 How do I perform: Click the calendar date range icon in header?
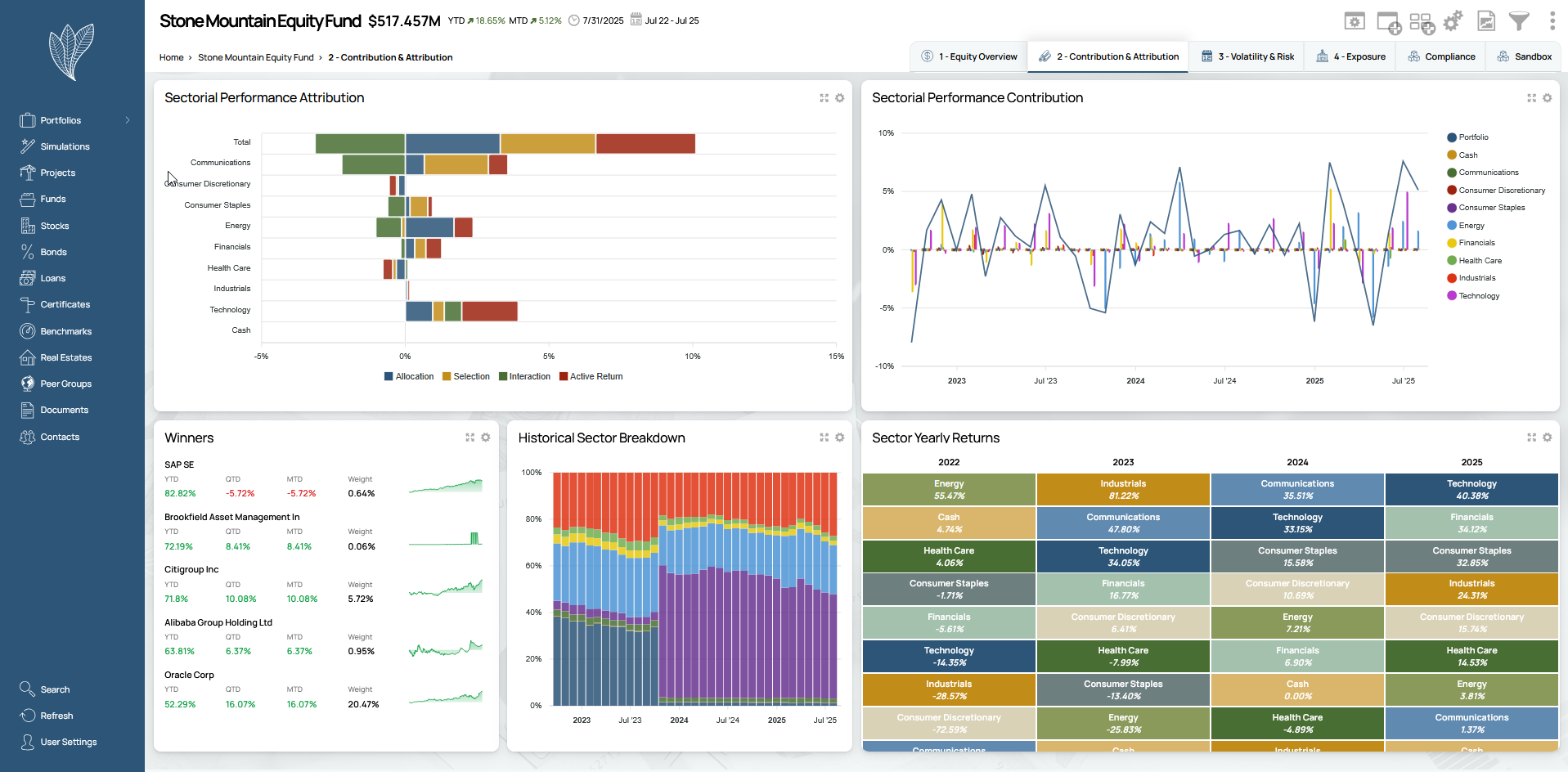[x=636, y=20]
